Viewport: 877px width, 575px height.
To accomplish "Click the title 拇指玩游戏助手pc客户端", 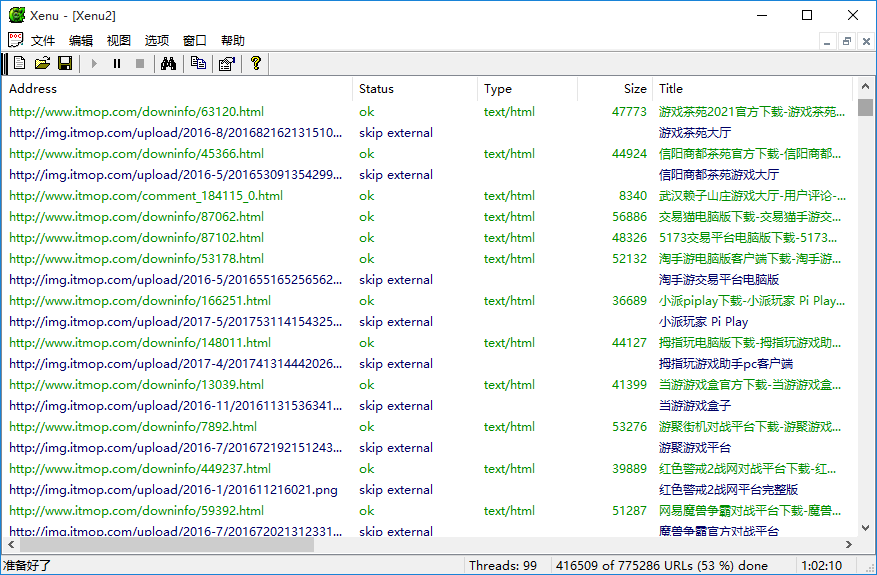I will [x=725, y=364].
